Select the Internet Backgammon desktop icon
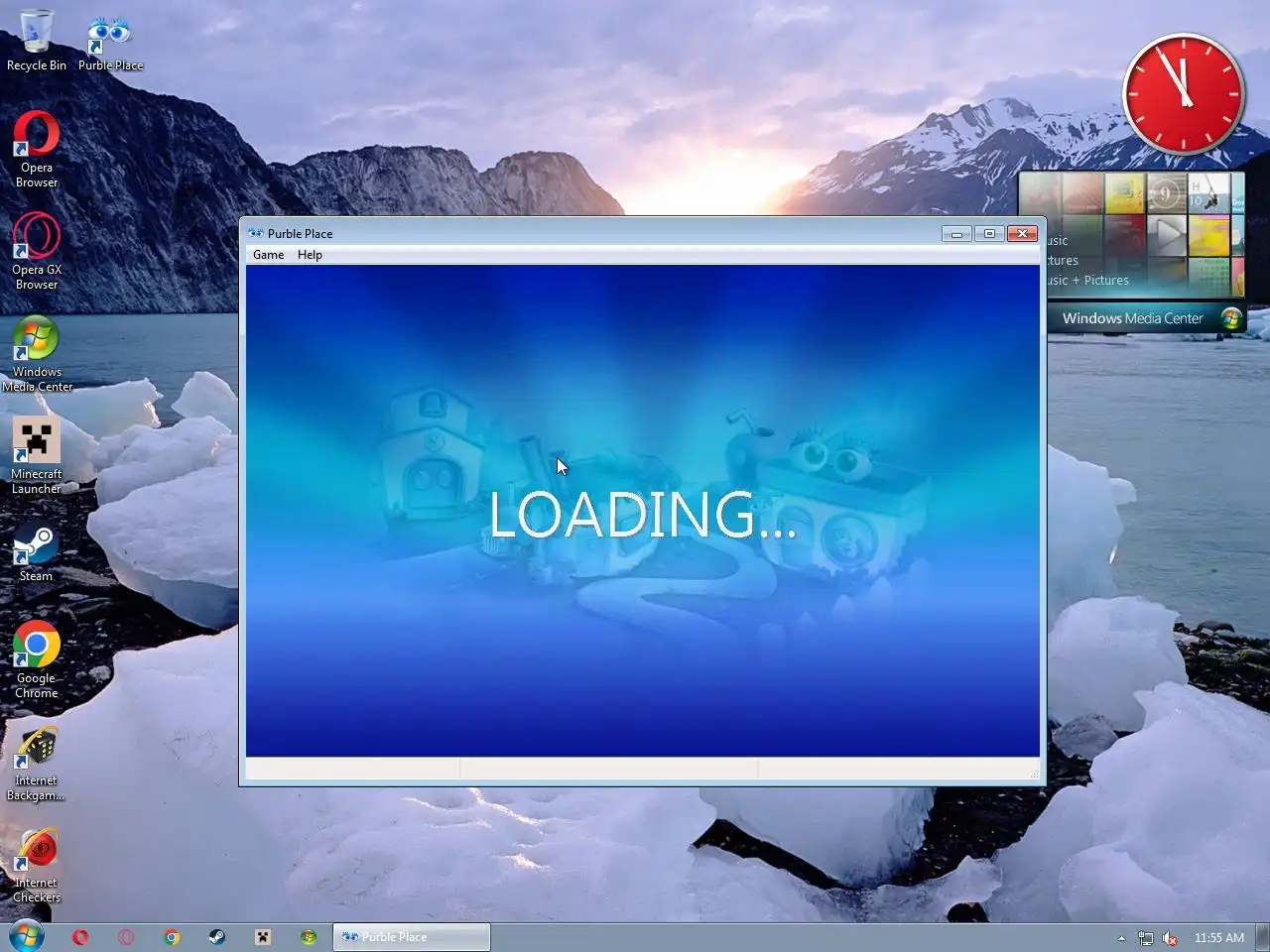The image size is (1270, 952). 37,763
